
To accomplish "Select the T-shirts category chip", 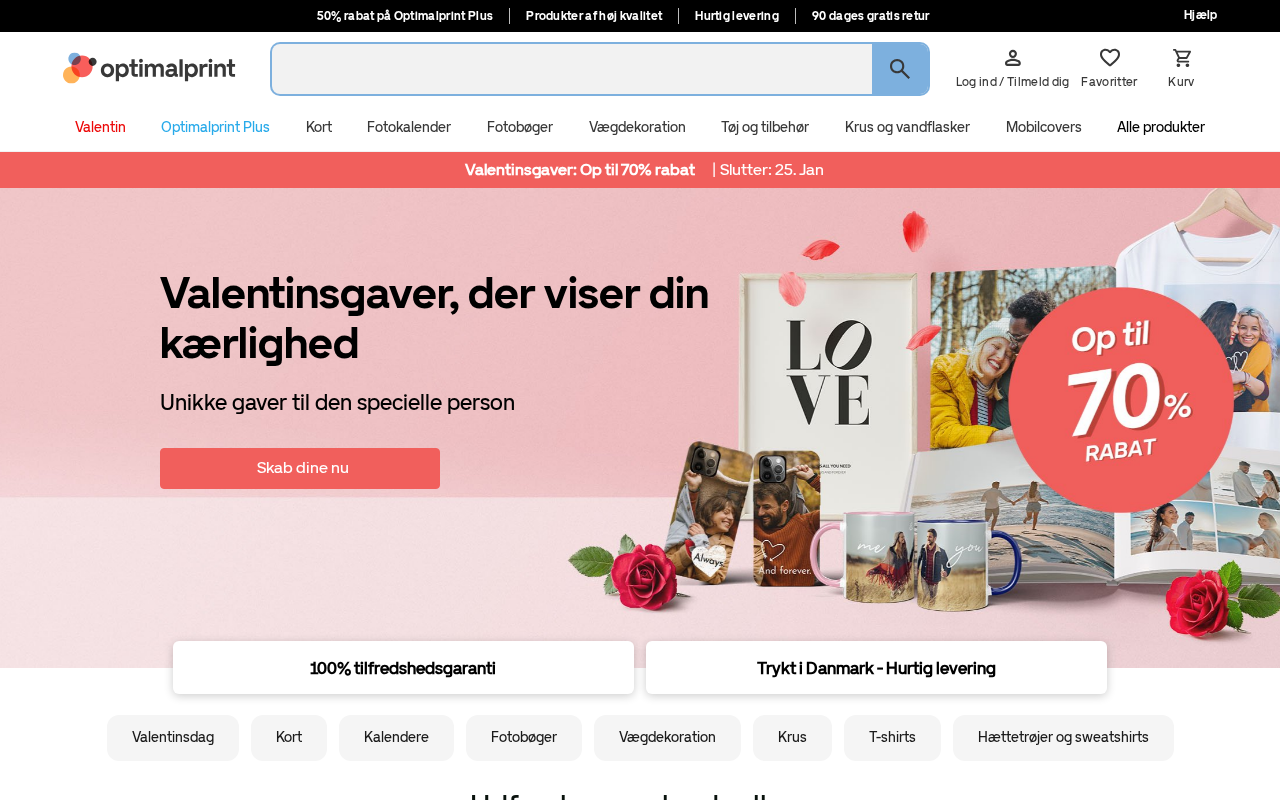I will pos(892,738).
